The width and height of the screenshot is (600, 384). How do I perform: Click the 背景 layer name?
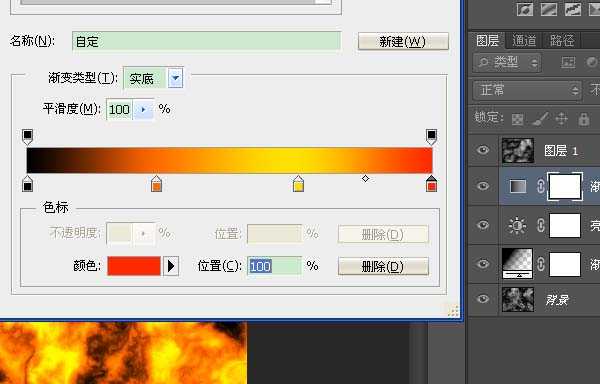(558, 299)
